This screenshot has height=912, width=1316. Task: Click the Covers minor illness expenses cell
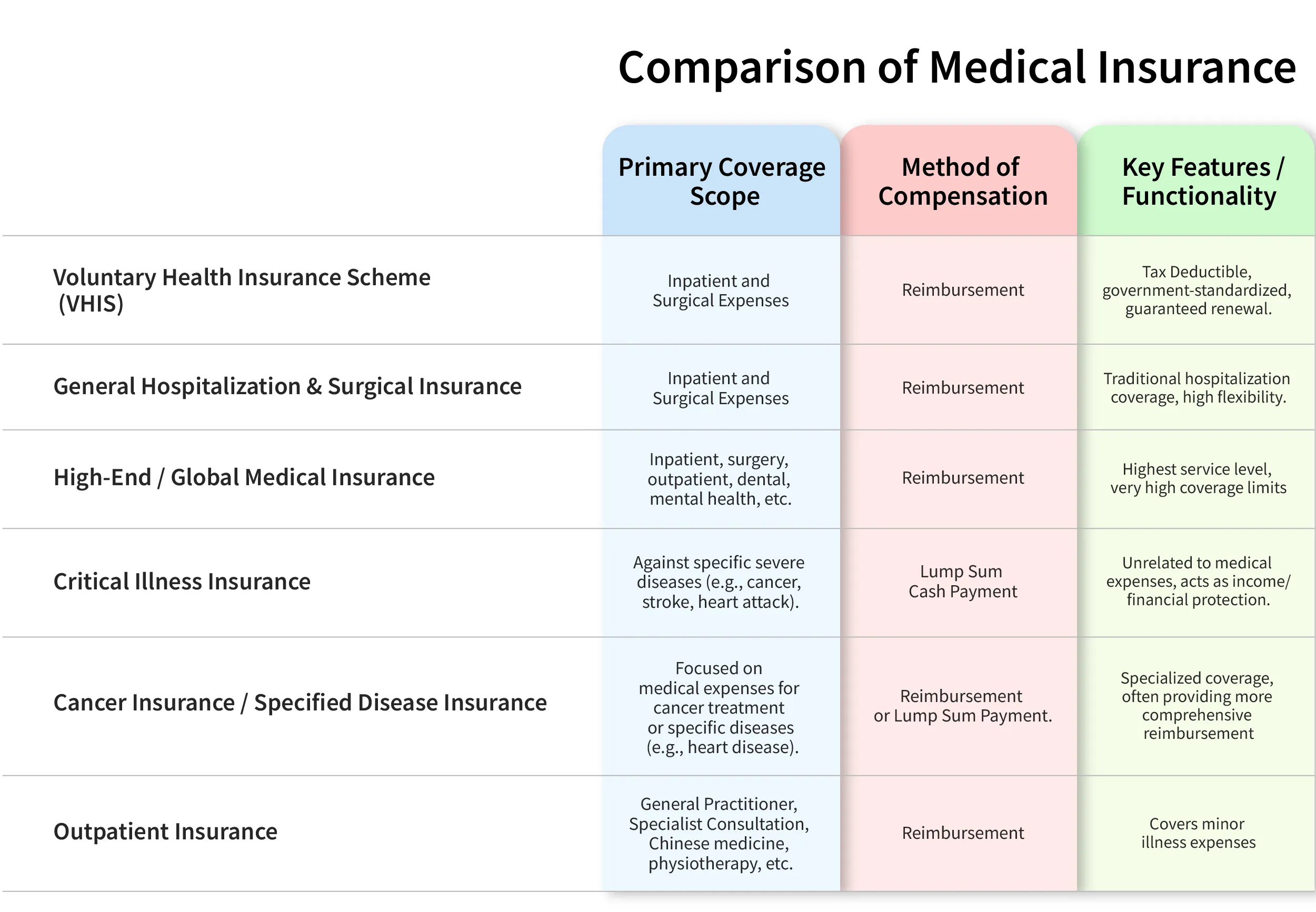tap(1197, 833)
